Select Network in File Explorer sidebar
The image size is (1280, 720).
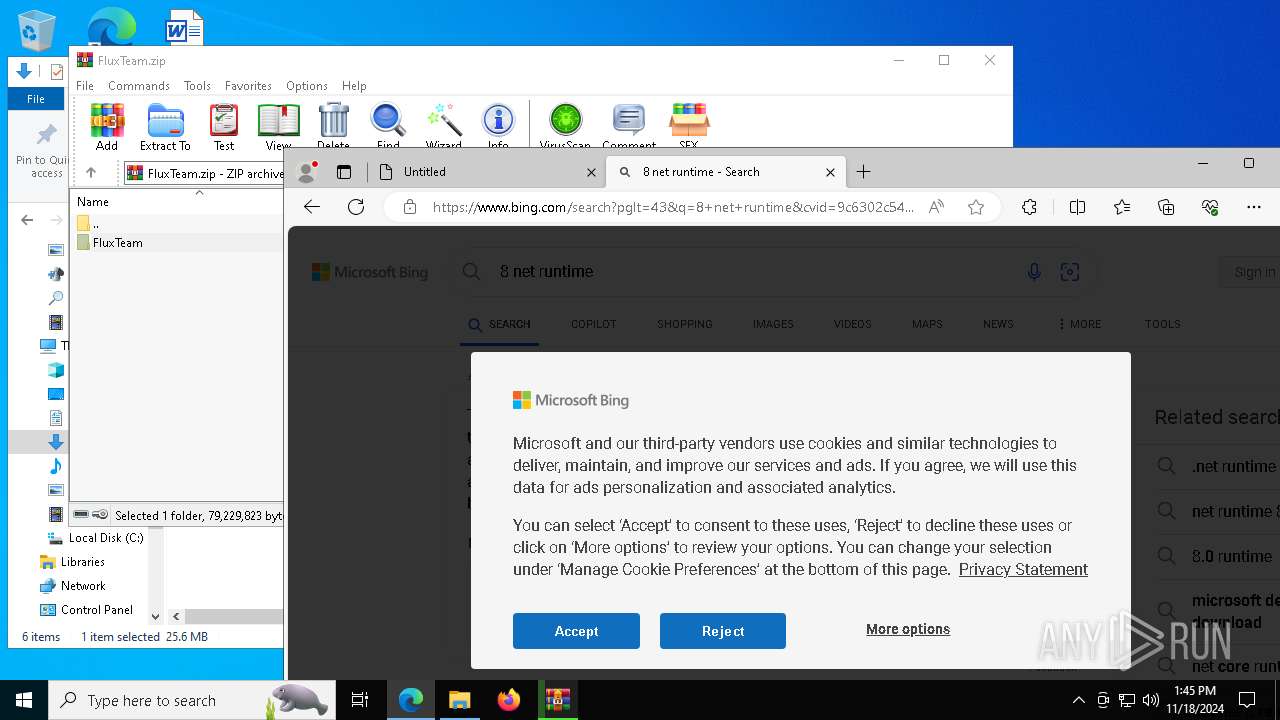[83, 586]
